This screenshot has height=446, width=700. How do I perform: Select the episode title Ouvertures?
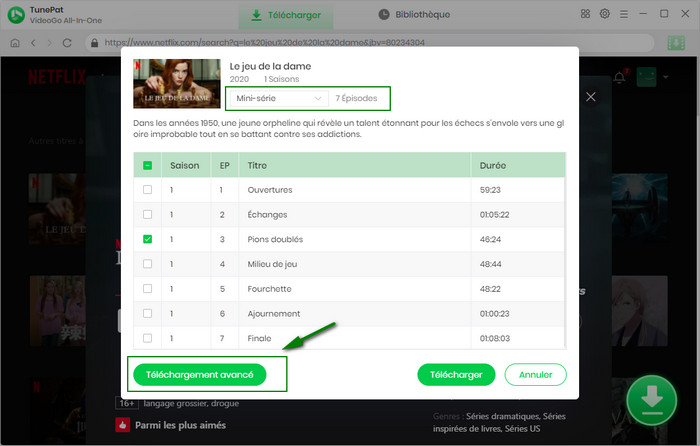click(270, 190)
